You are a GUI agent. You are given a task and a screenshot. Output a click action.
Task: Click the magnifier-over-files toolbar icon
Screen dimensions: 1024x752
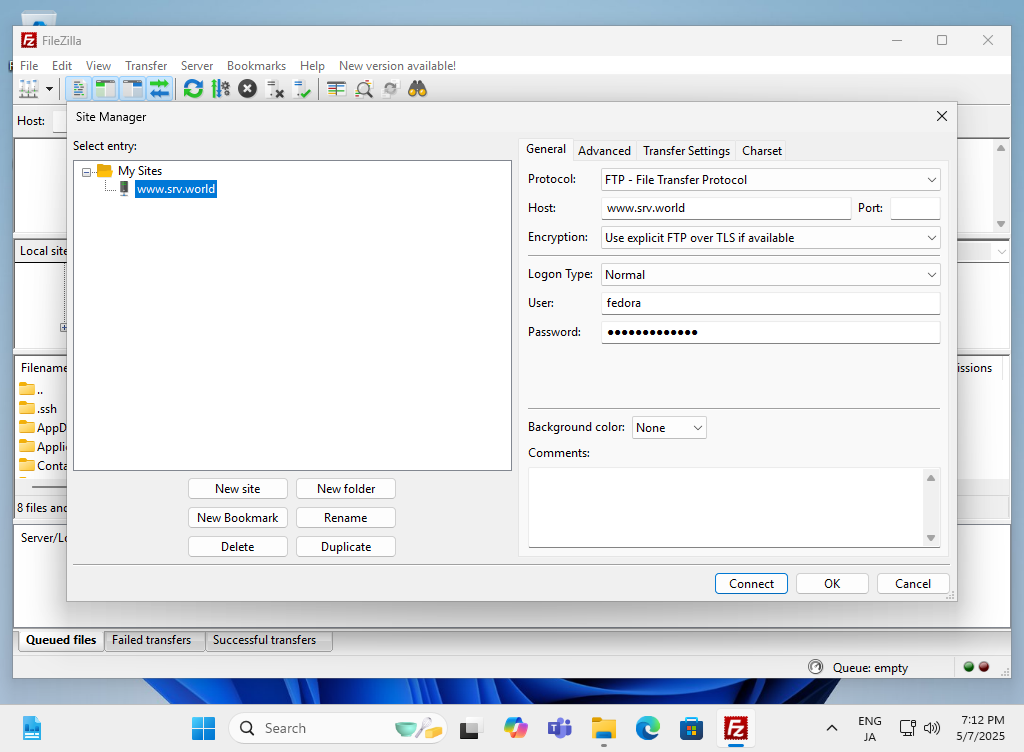364,89
